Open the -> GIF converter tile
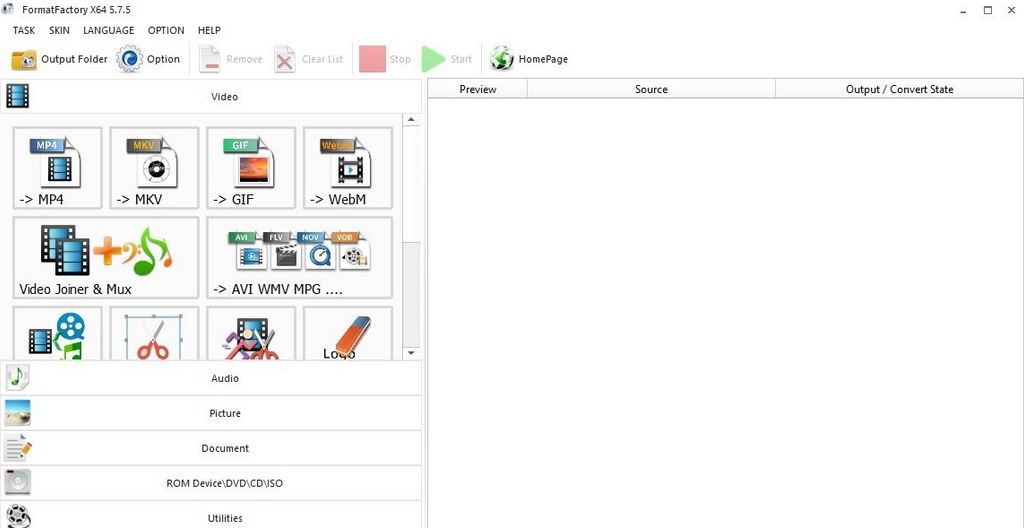1024x528 pixels. tap(251, 168)
